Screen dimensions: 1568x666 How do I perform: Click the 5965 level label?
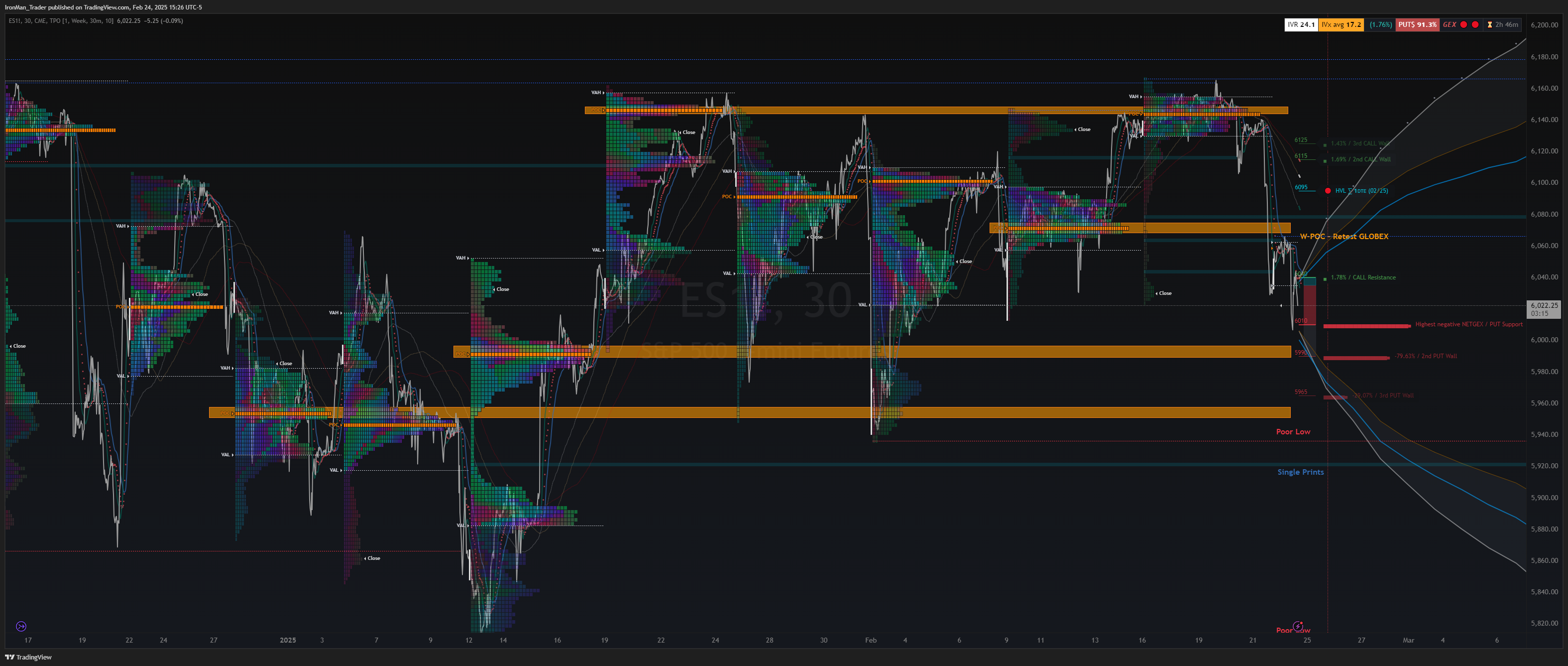(x=1300, y=392)
